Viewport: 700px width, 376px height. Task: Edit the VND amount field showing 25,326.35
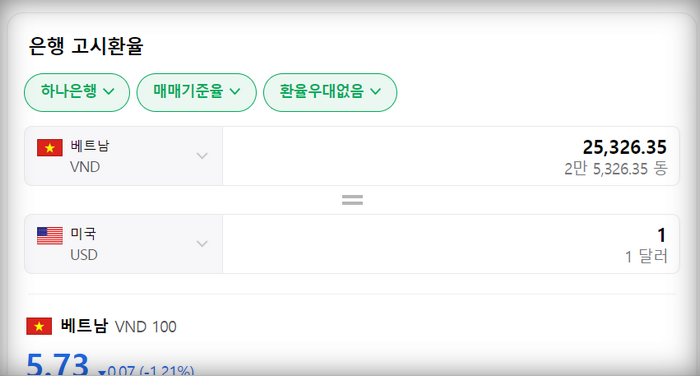click(x=451, y=156)
